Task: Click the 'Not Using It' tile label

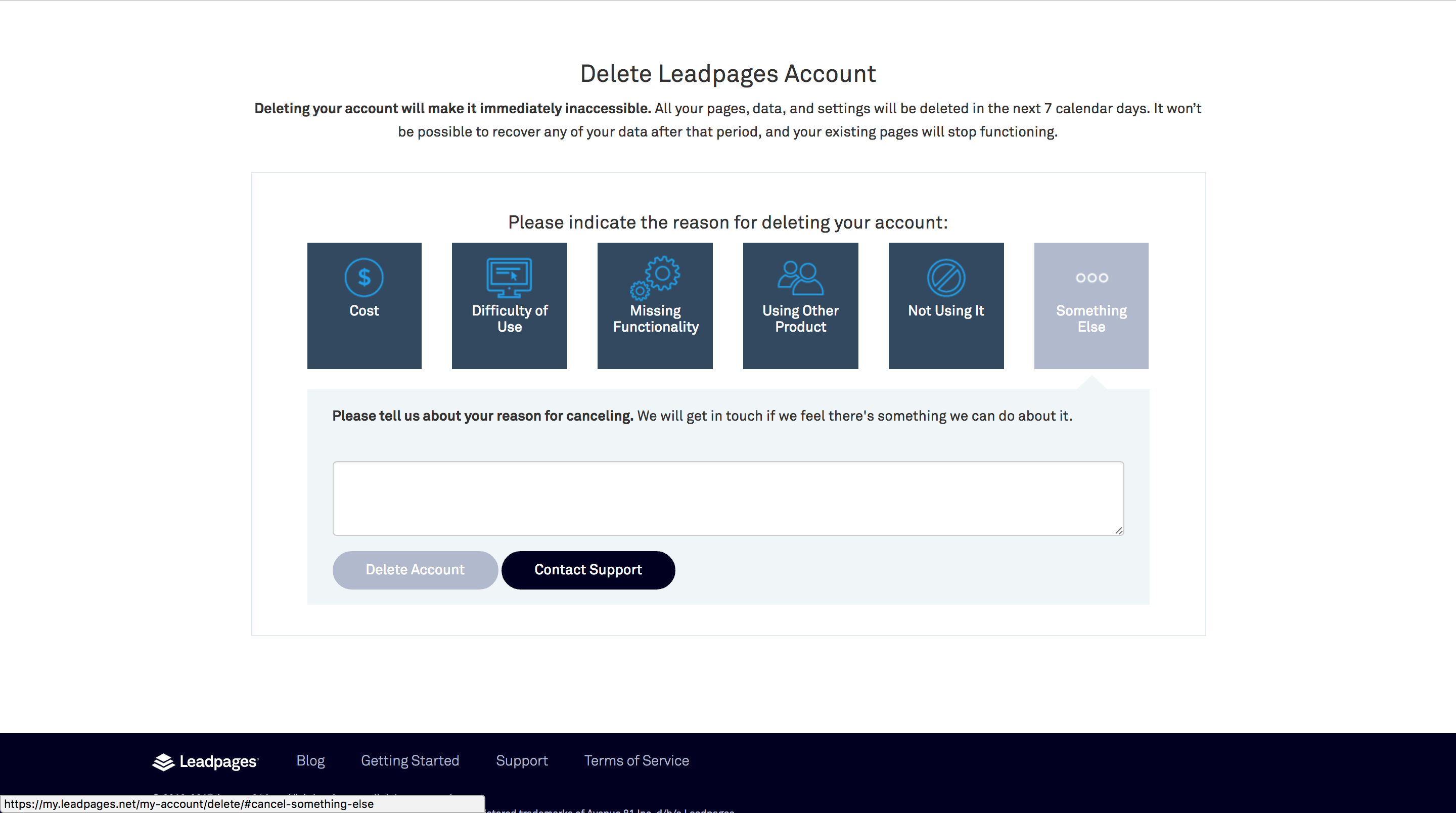Action: pos(946,310)
